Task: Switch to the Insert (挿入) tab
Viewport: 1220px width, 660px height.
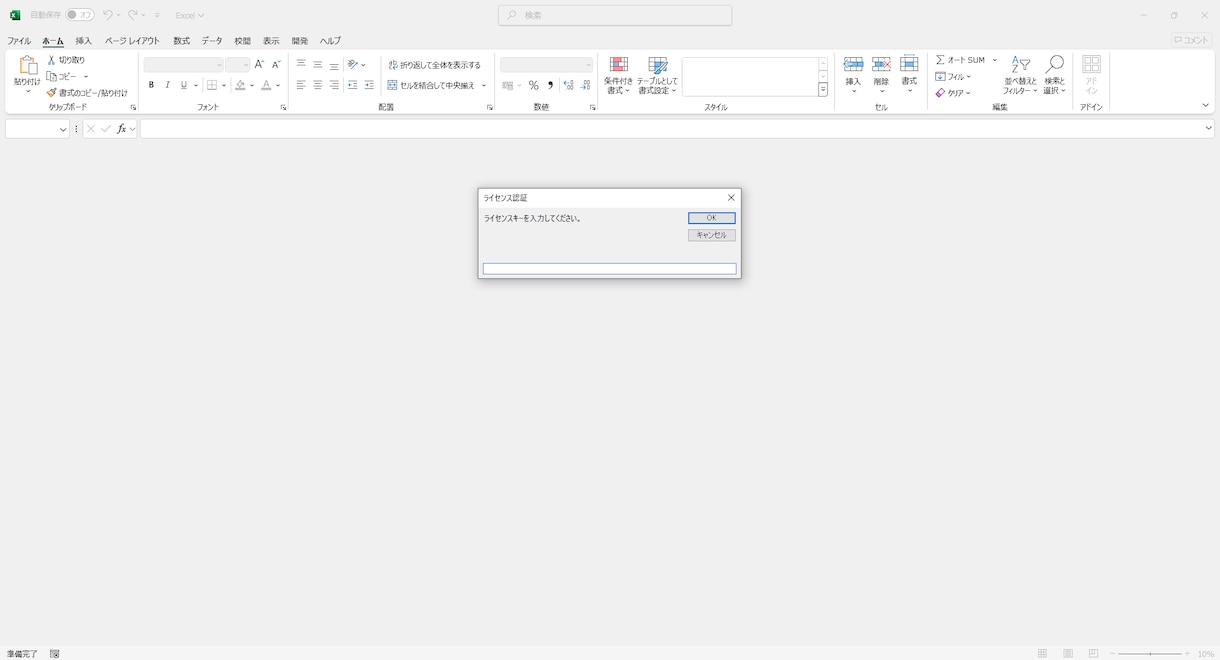Action: point(84,41)
